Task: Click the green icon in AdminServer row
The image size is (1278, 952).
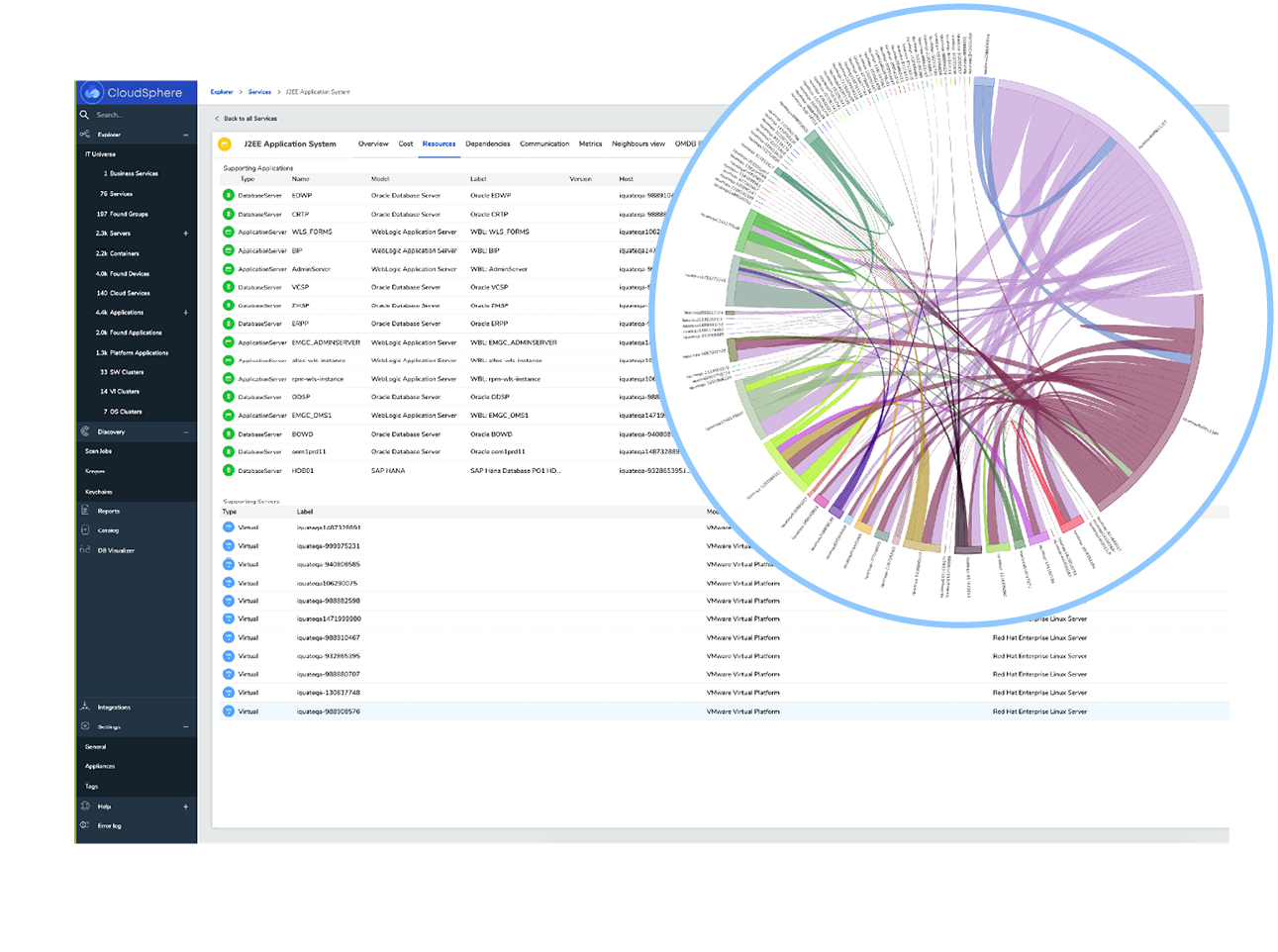Action: pyautogui.click(x=229, y=269)
